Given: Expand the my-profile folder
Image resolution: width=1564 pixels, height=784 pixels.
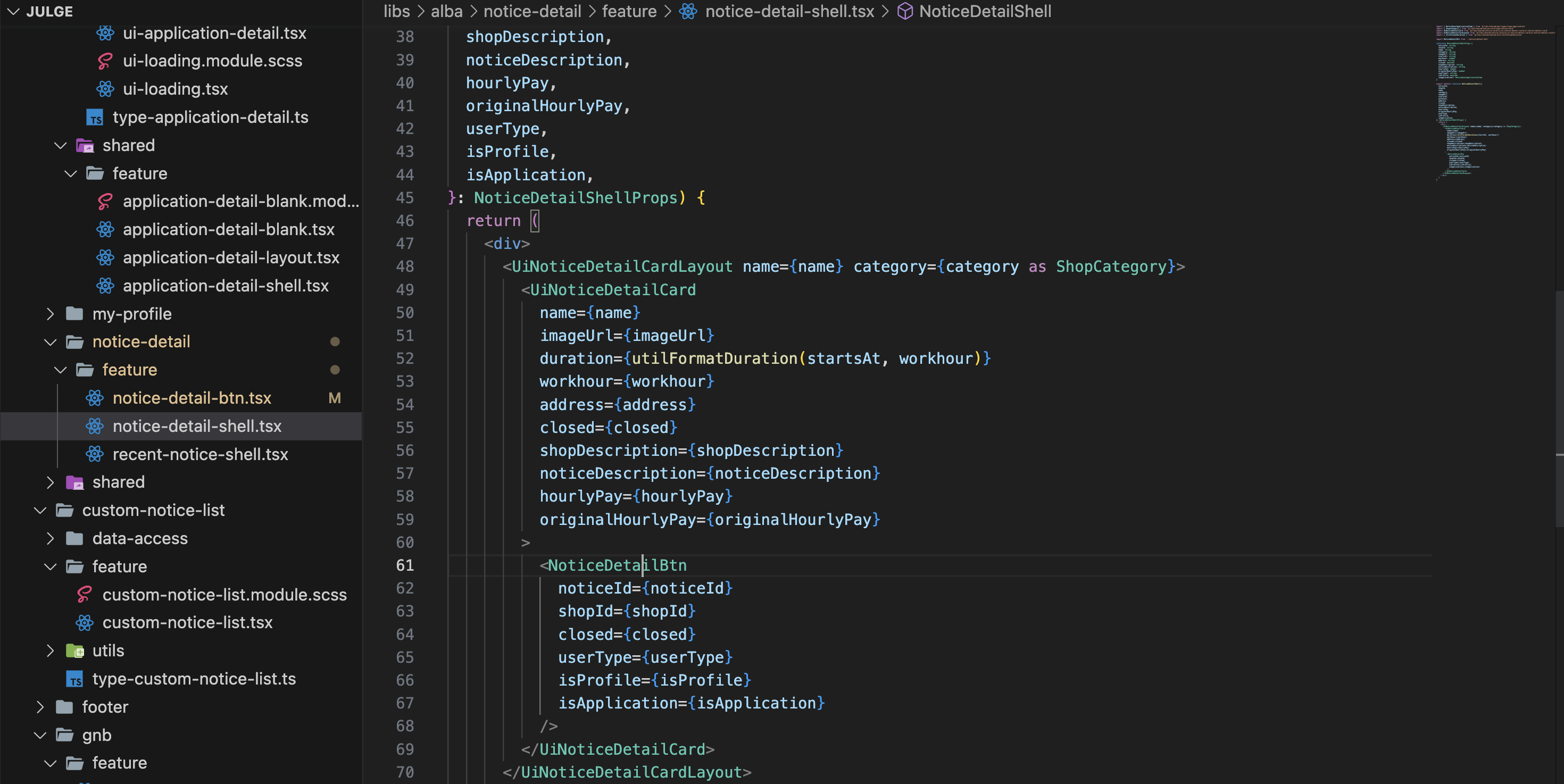Looking at the screenshot, I should click(x=51, y=314).
